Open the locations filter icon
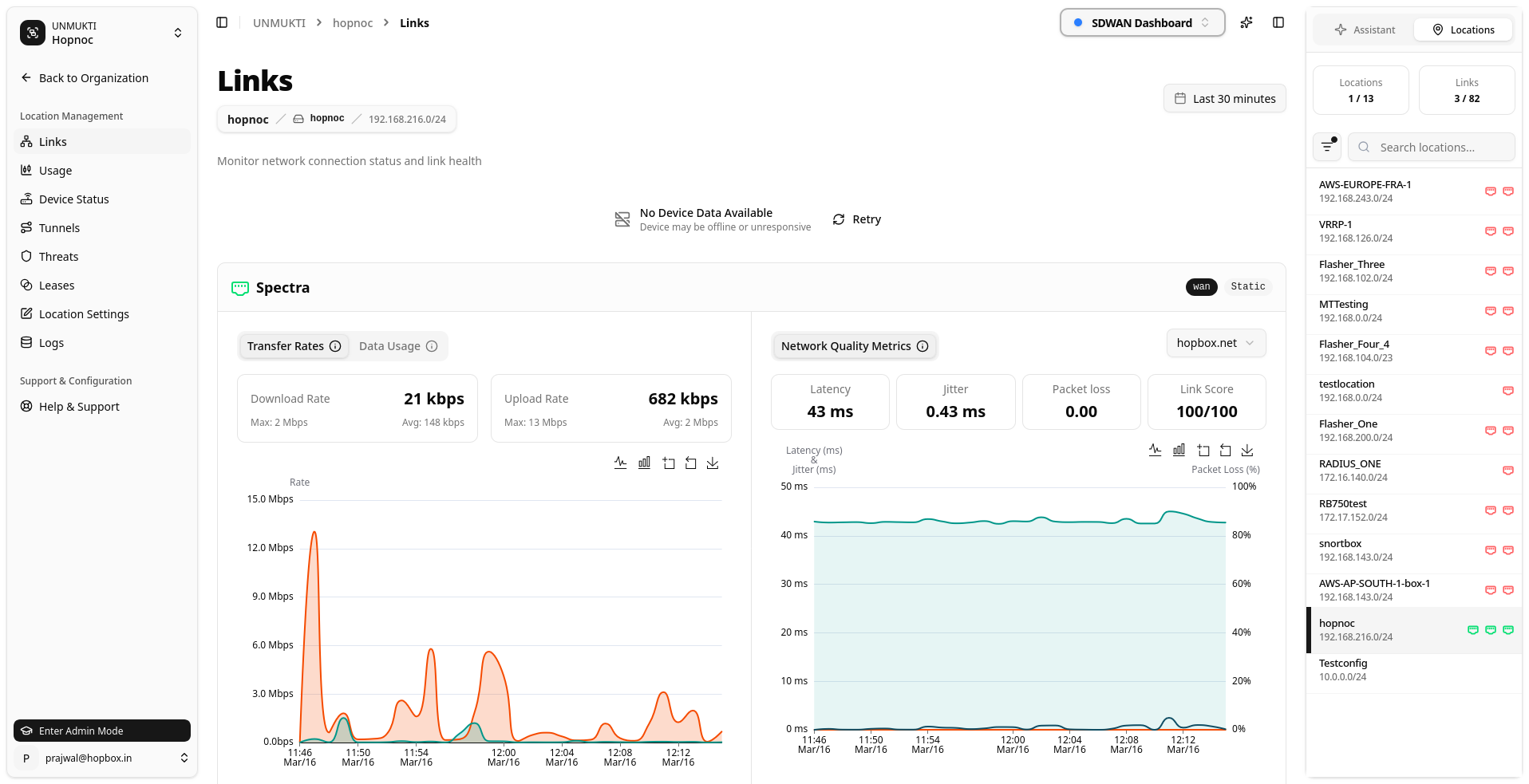Screen dimensions: 1529x784 coord(1327,147)
